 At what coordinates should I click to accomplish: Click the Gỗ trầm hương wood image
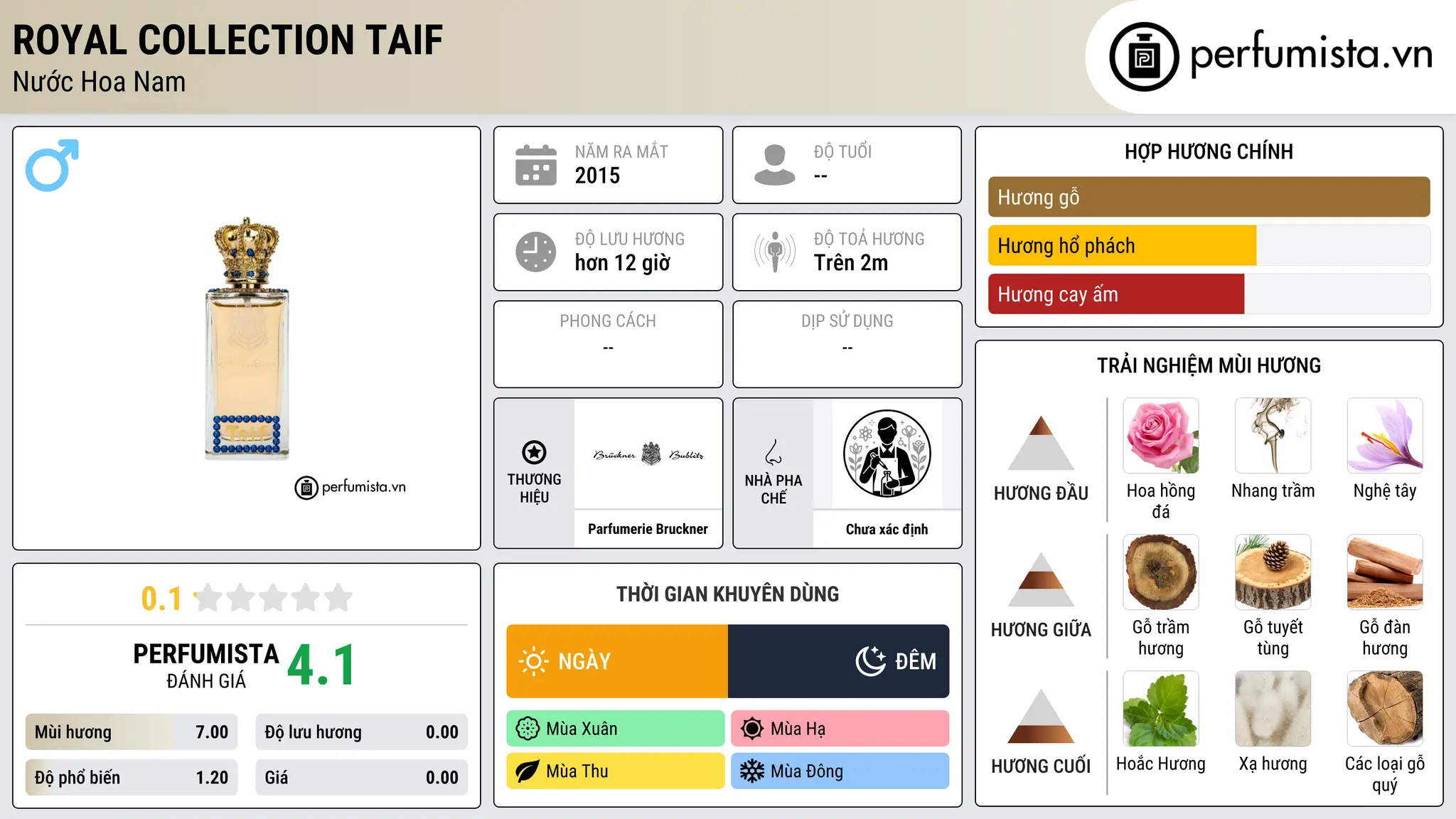[1161, 572]
